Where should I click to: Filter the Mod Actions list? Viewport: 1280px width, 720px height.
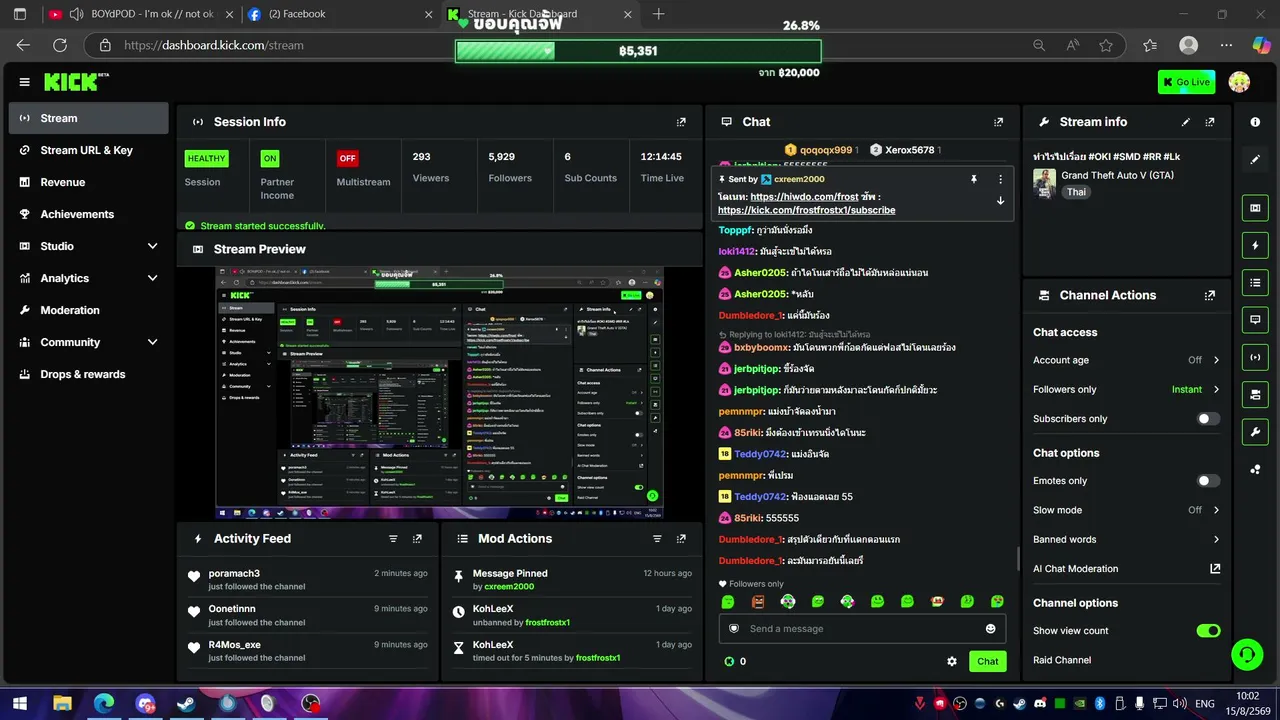(x=657, y=539)
